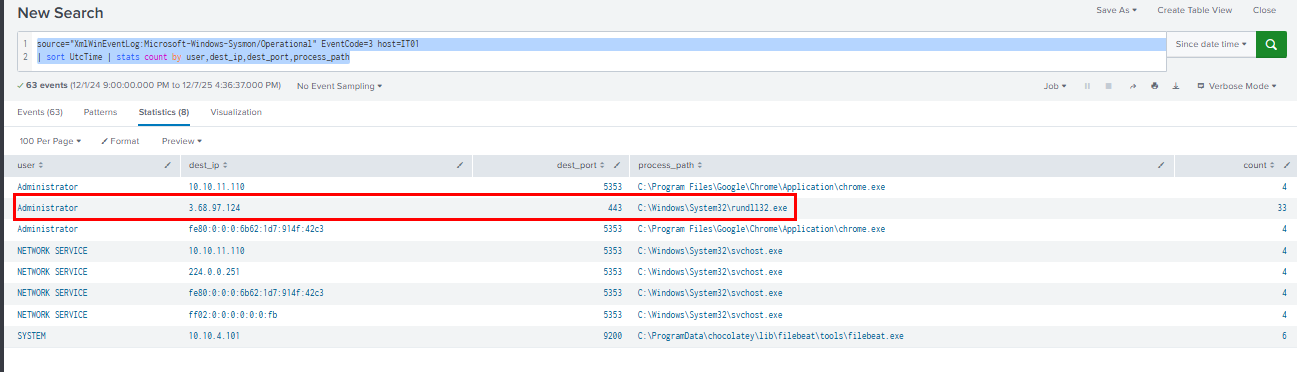Image resolution: width=1297 pixels, height=372 pixels.
Task: Export results with the download icon
Action: [x=1176, y=86]
